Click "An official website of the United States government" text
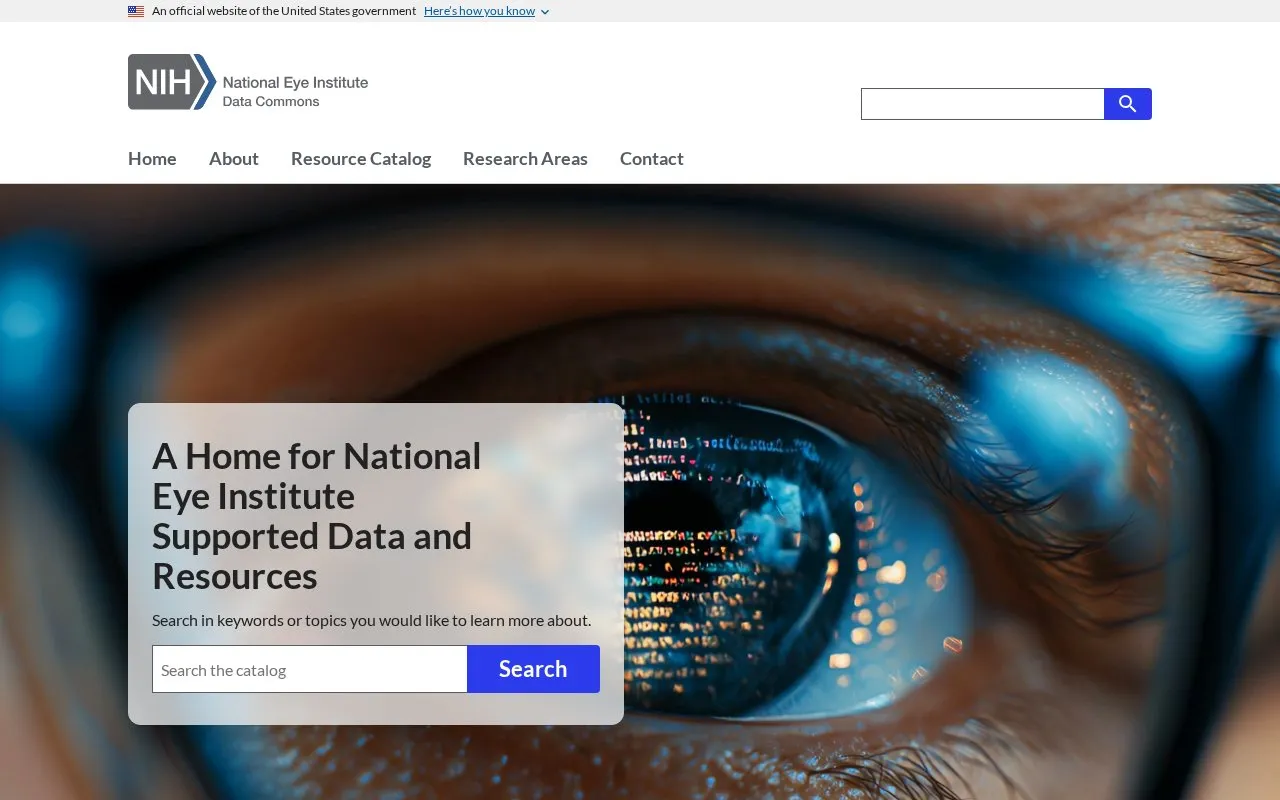 tap(284, 11)
